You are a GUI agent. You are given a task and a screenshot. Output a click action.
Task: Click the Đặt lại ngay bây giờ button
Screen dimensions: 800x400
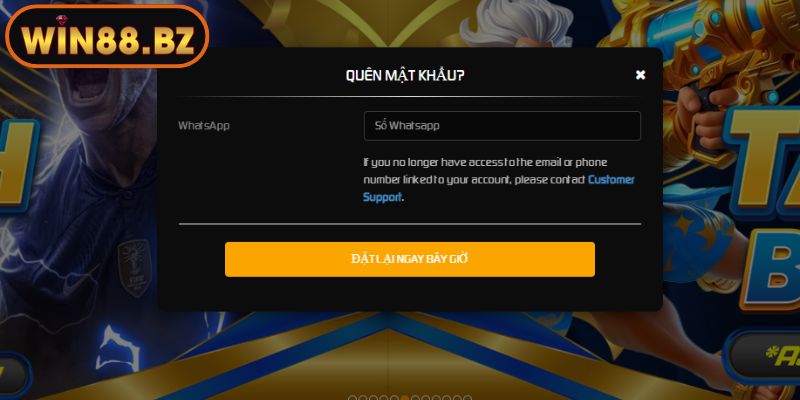(x=410, y=259)
